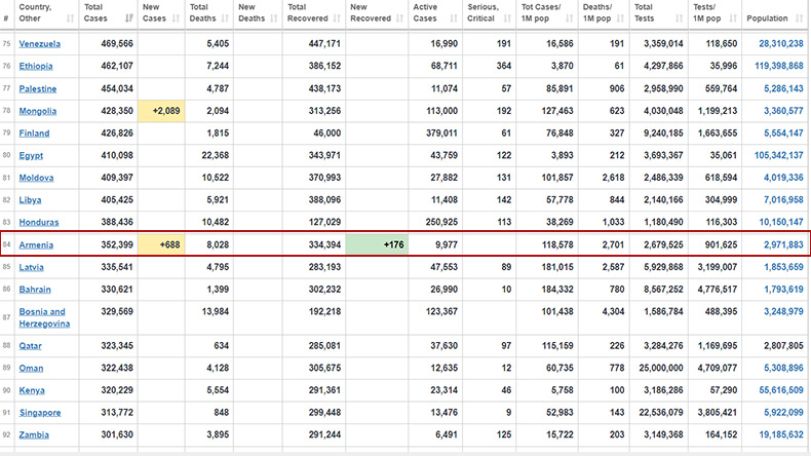Open the Bosnia and Herzegovina link
The height and width of the screenshot is (456, 811).
[x=44, y=318]
